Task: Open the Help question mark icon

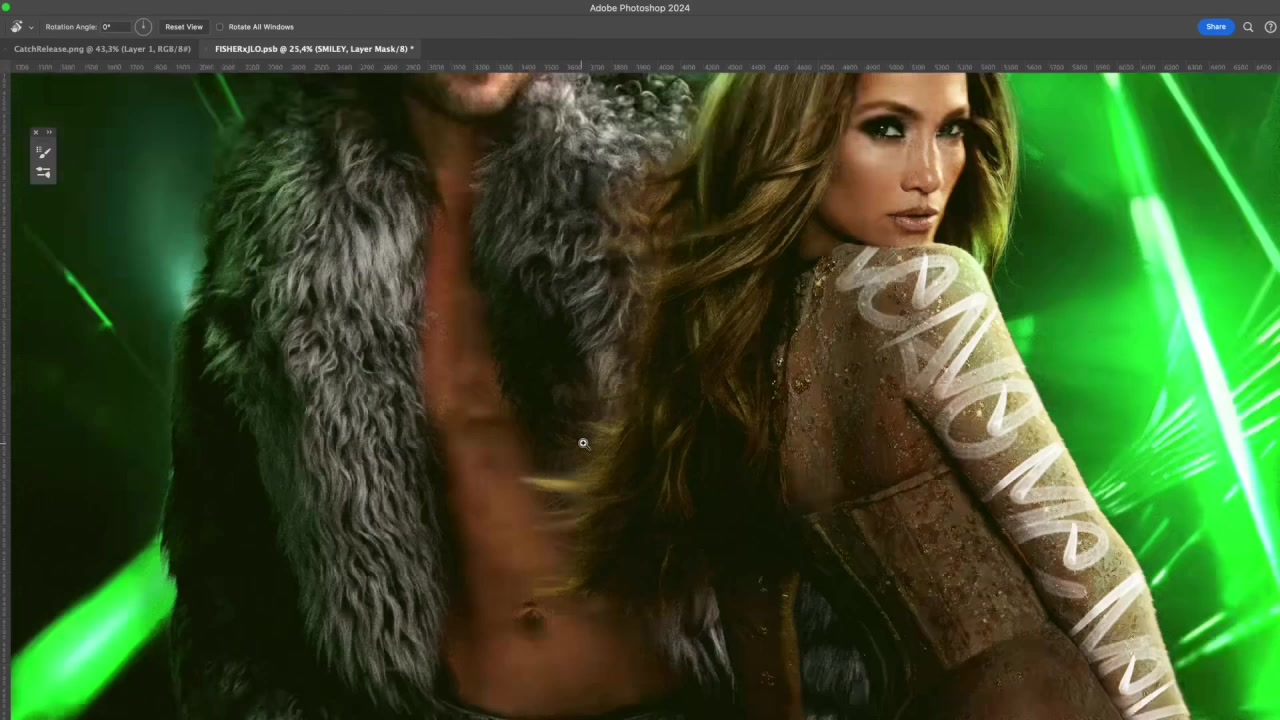Action: [x=1270, y=27]
